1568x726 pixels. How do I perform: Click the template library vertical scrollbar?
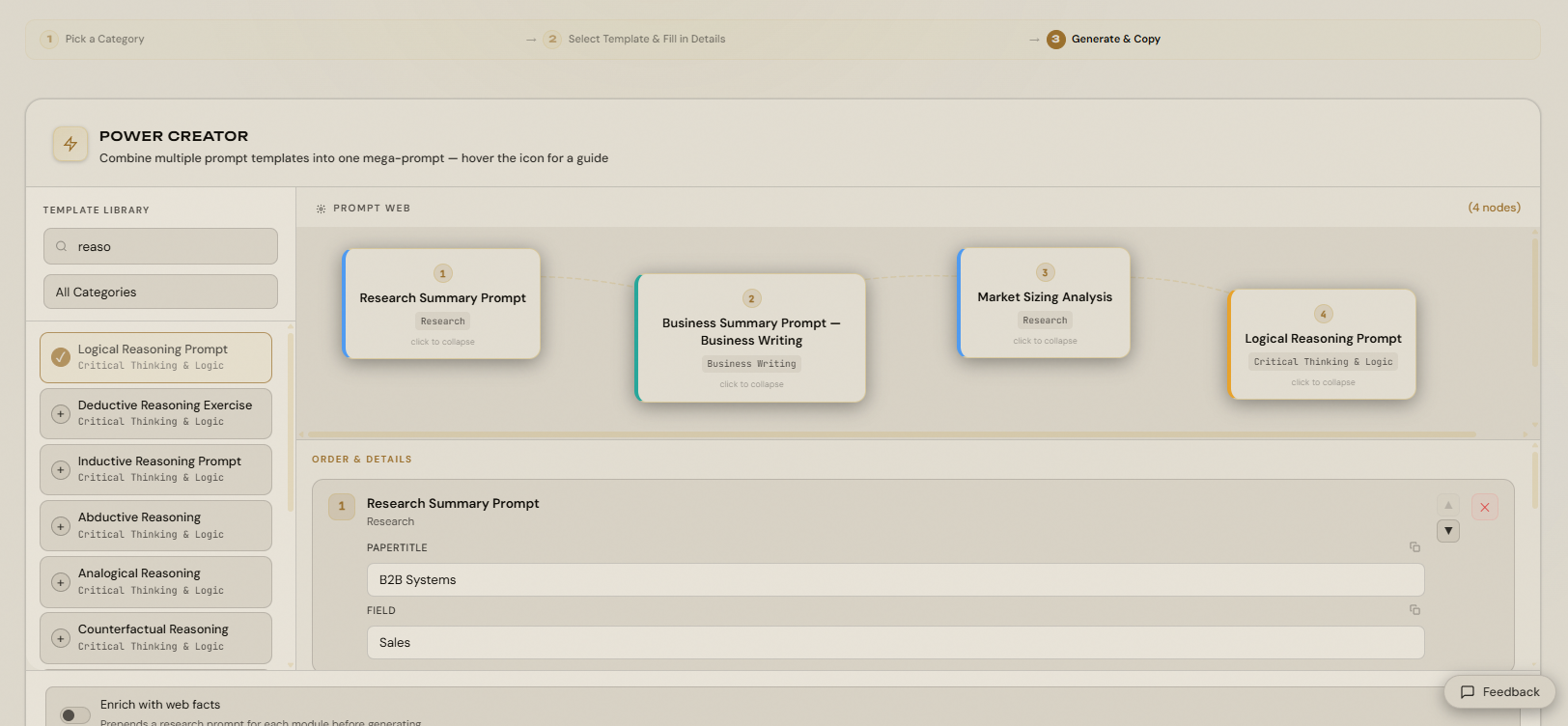pos(291,423)
